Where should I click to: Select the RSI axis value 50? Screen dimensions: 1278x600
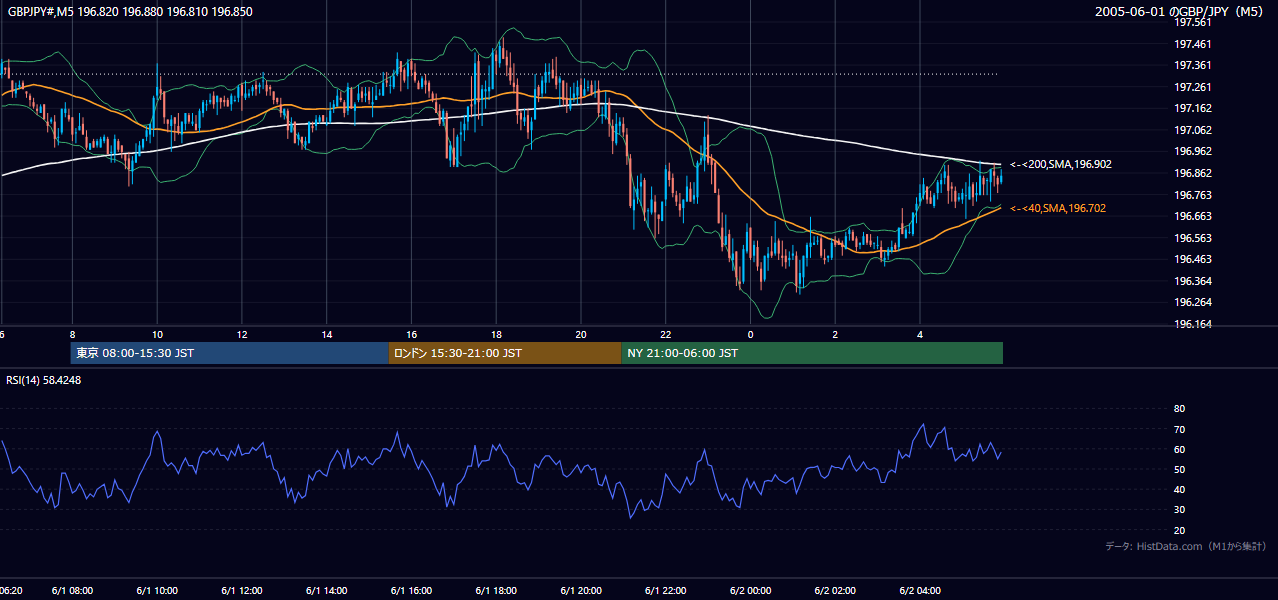[1179, 469]
